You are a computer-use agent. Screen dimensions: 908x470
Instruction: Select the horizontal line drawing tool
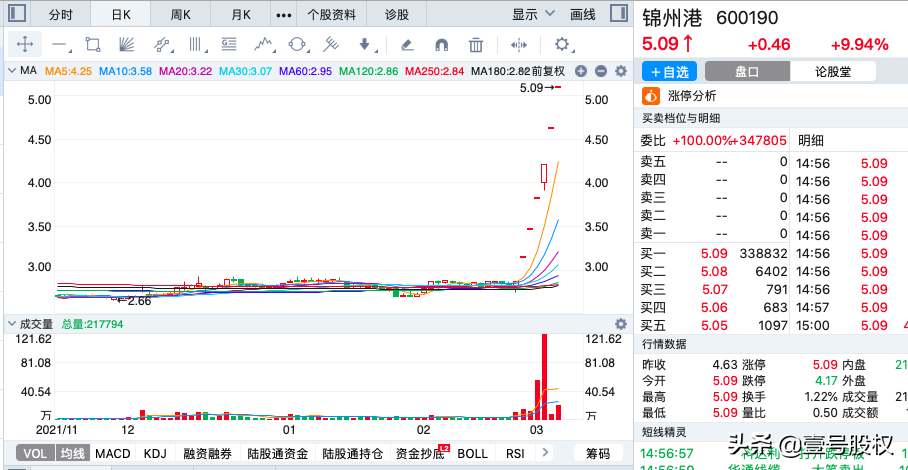60,45
